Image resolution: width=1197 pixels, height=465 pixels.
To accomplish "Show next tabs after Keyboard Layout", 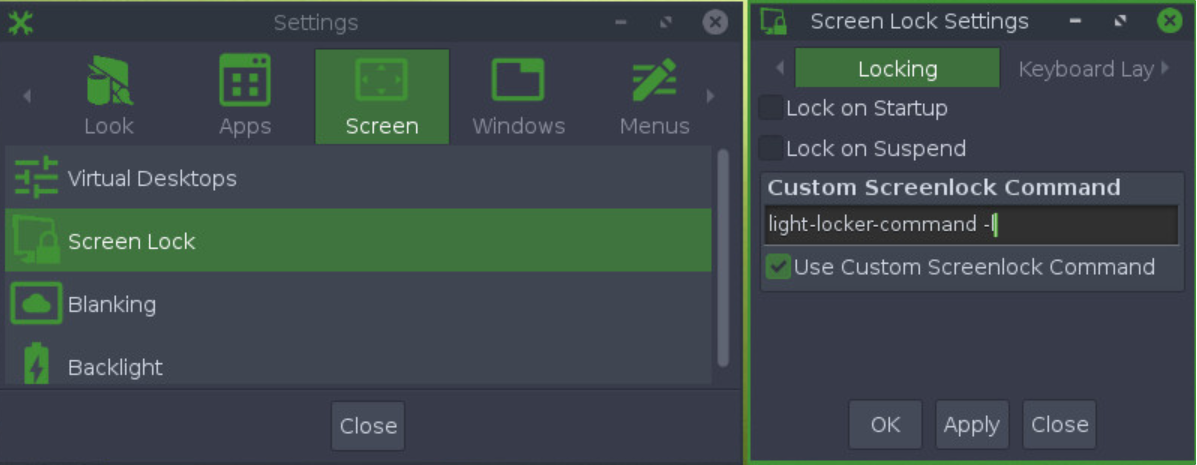I will click(1165, 68).
